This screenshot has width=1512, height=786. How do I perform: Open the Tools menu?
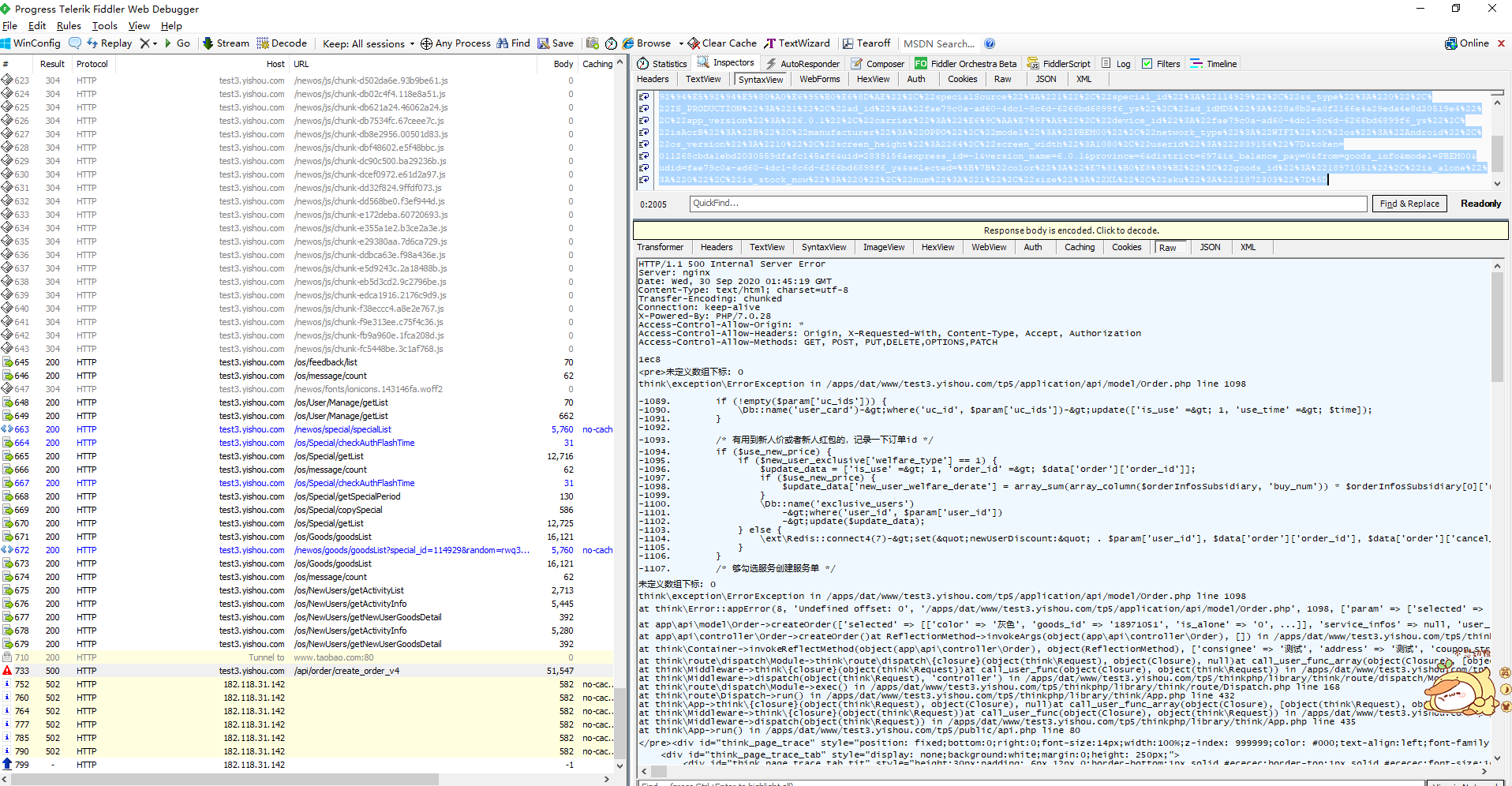click(105, 26)
